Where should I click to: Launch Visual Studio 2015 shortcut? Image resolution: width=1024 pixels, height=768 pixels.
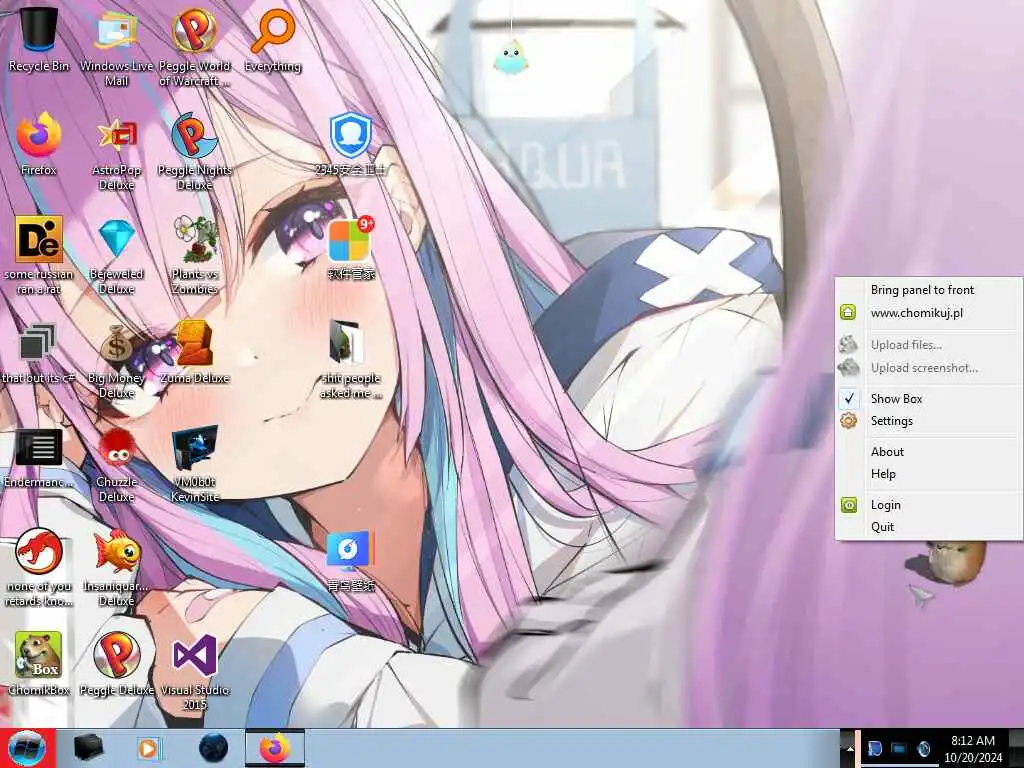(195, 671)
